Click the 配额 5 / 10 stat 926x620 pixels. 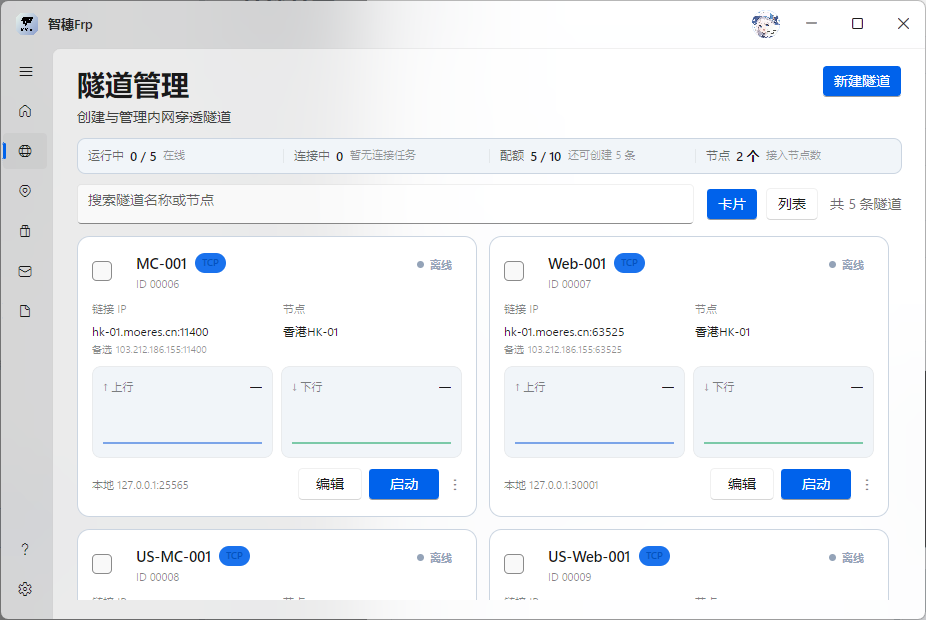530,156
